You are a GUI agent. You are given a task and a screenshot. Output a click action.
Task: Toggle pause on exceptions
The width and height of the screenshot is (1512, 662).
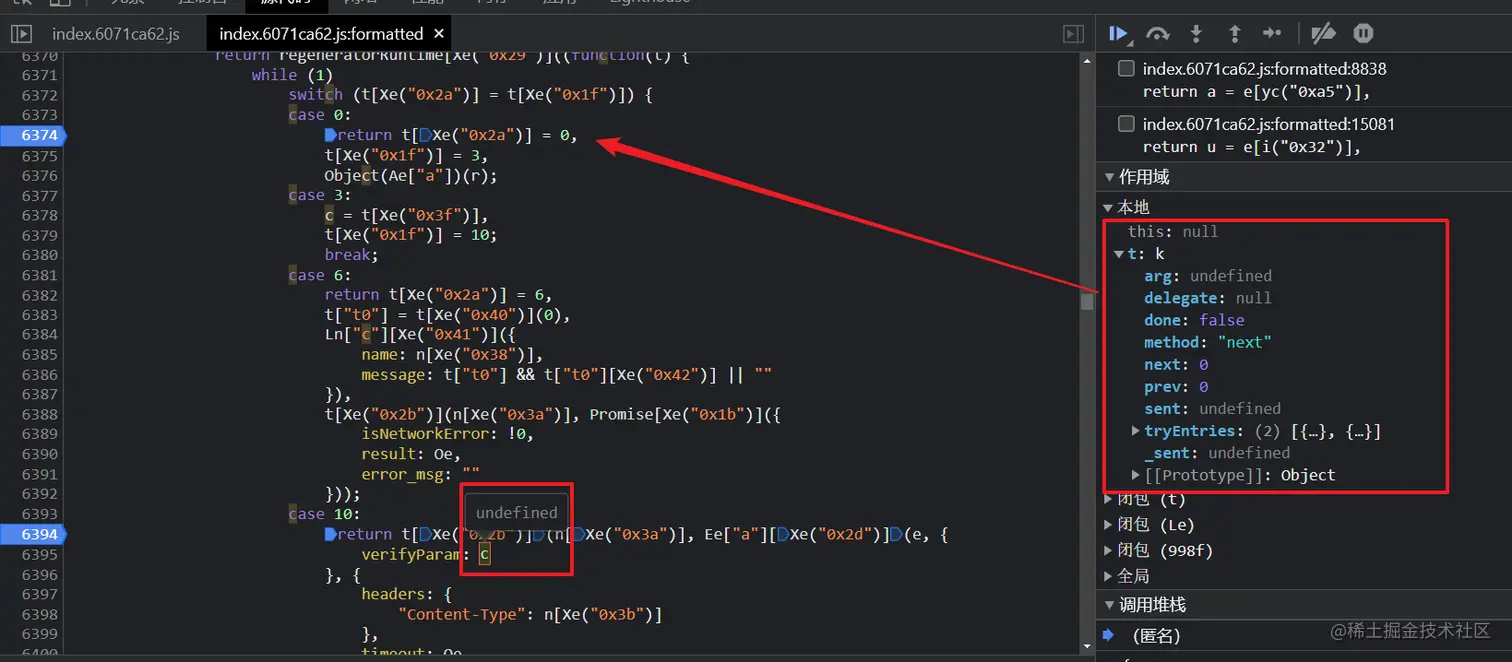coord(1363,34)
